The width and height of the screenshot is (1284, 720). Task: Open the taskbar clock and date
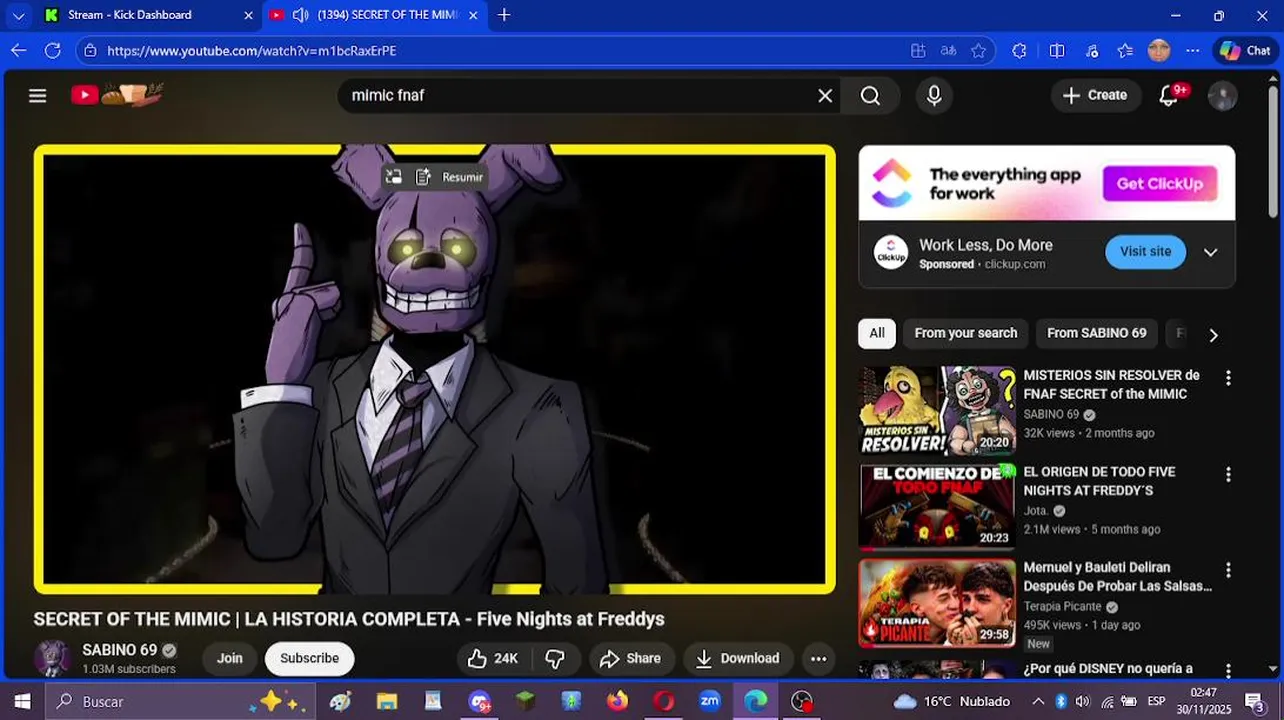(x=1204, y=701)
